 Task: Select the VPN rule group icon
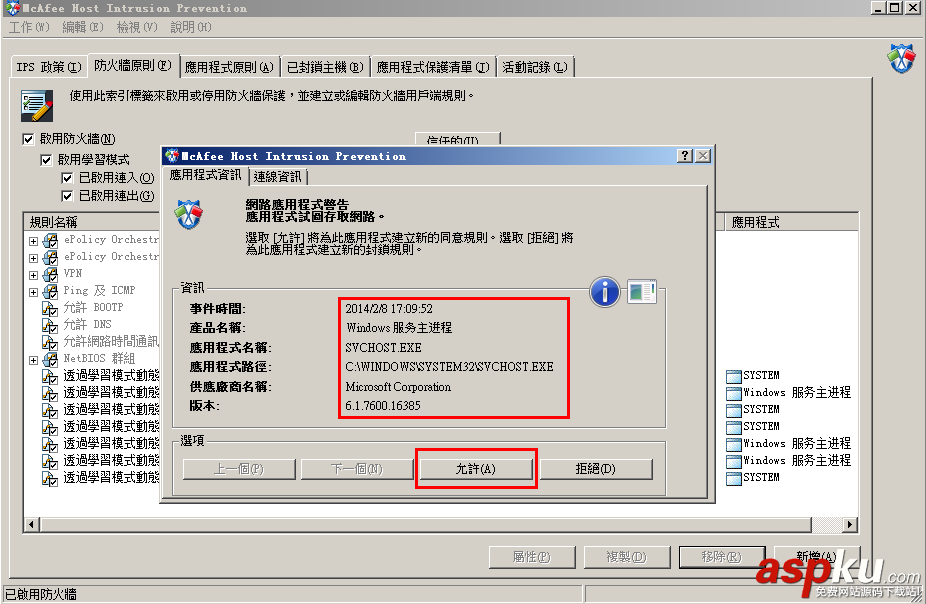[x=50, y=274]
